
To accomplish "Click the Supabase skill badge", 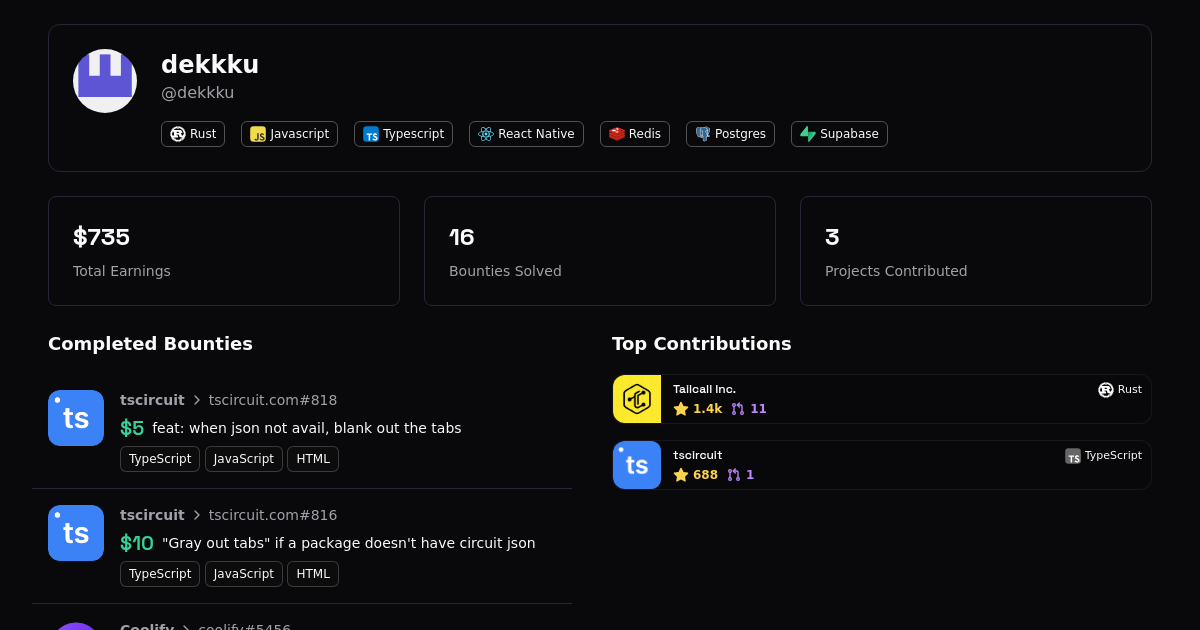I will 839,134.
